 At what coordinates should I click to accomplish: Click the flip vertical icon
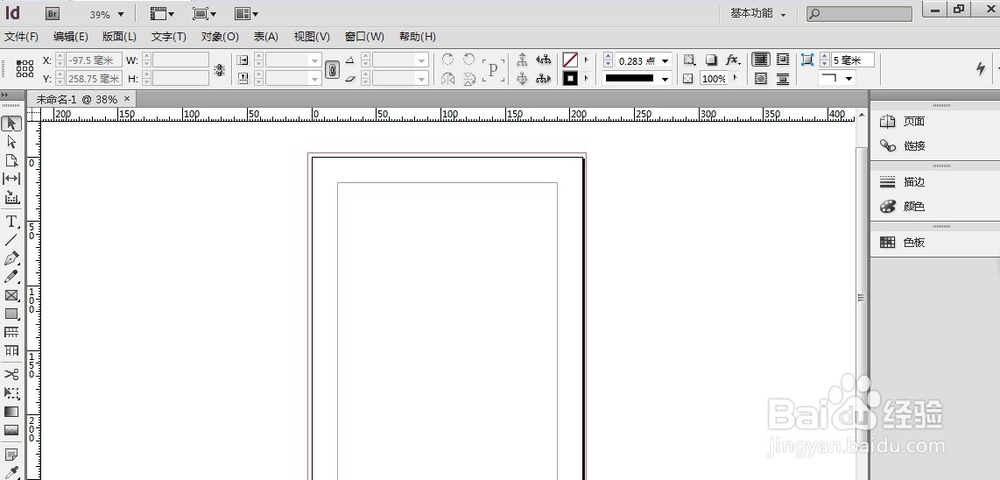[469, 79]
